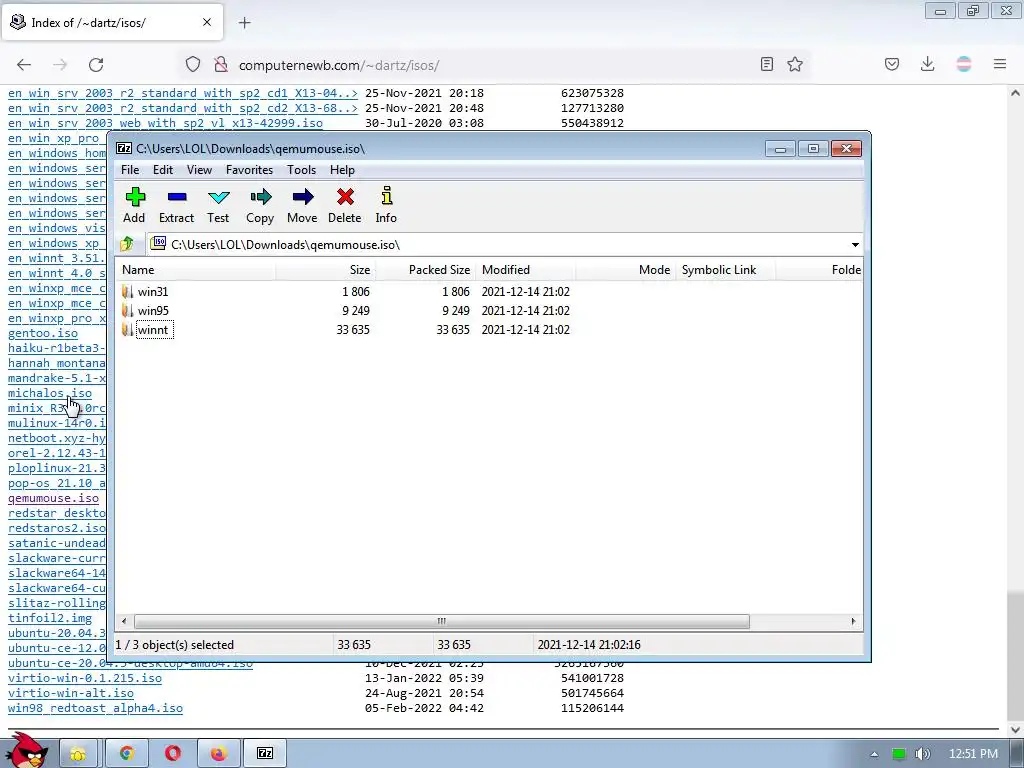
Task: Click the insecure connection padlock icon
Action: pos(221,64)
